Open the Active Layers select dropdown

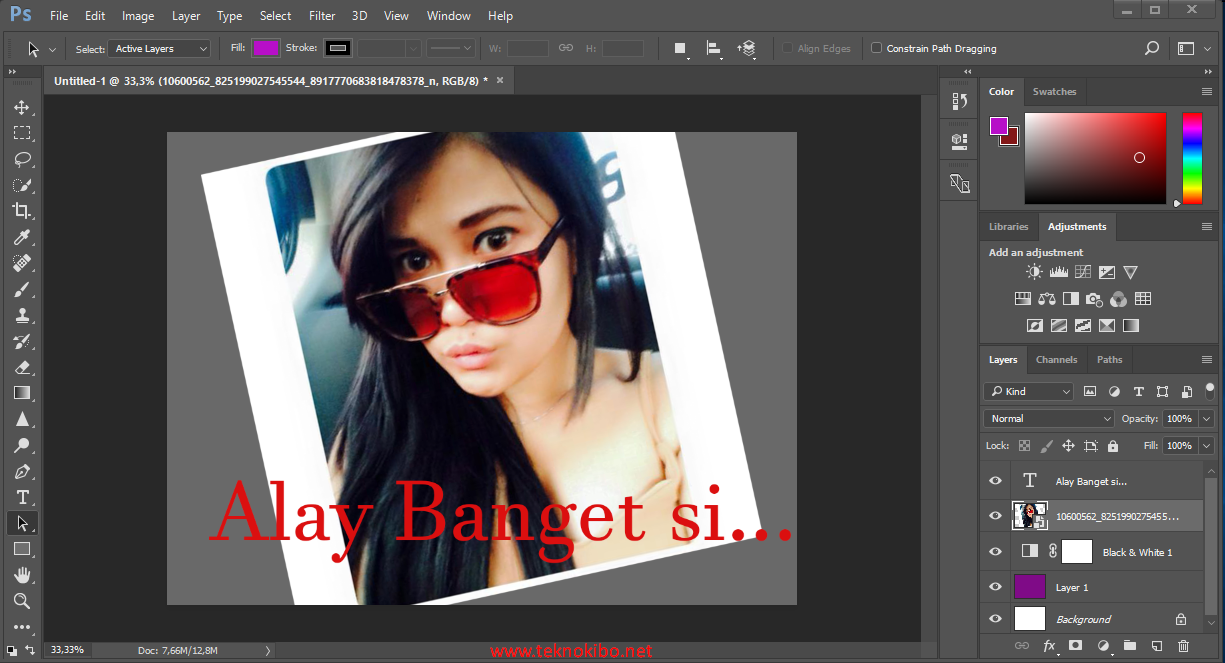[160, 48]
